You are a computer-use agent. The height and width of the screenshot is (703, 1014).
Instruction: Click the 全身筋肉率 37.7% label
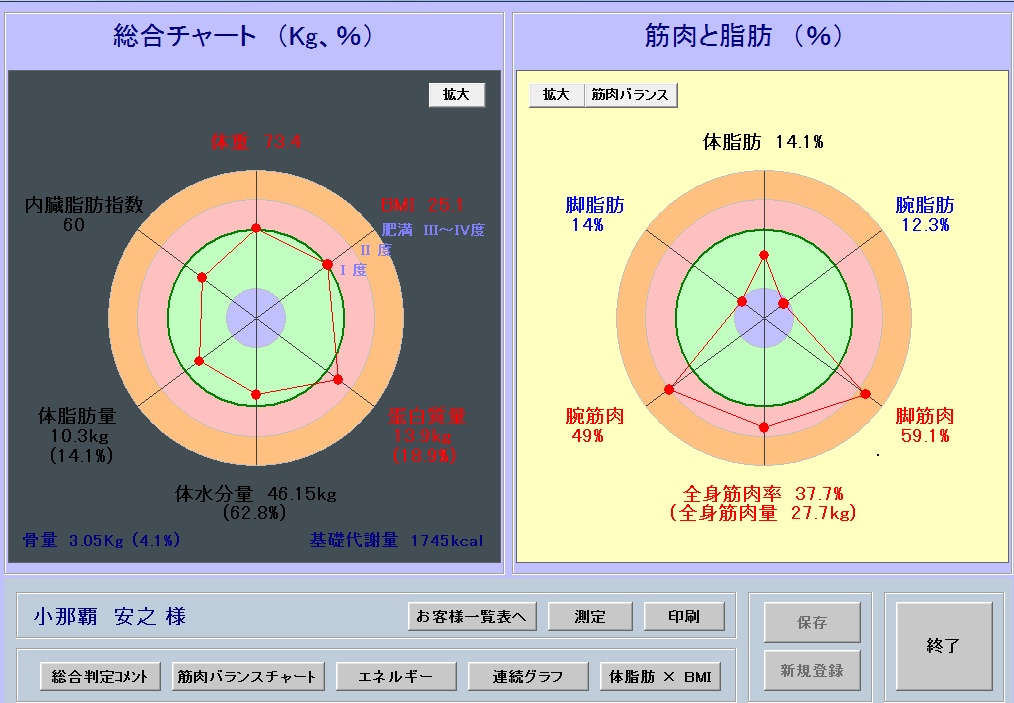click(x=764, y=494)
